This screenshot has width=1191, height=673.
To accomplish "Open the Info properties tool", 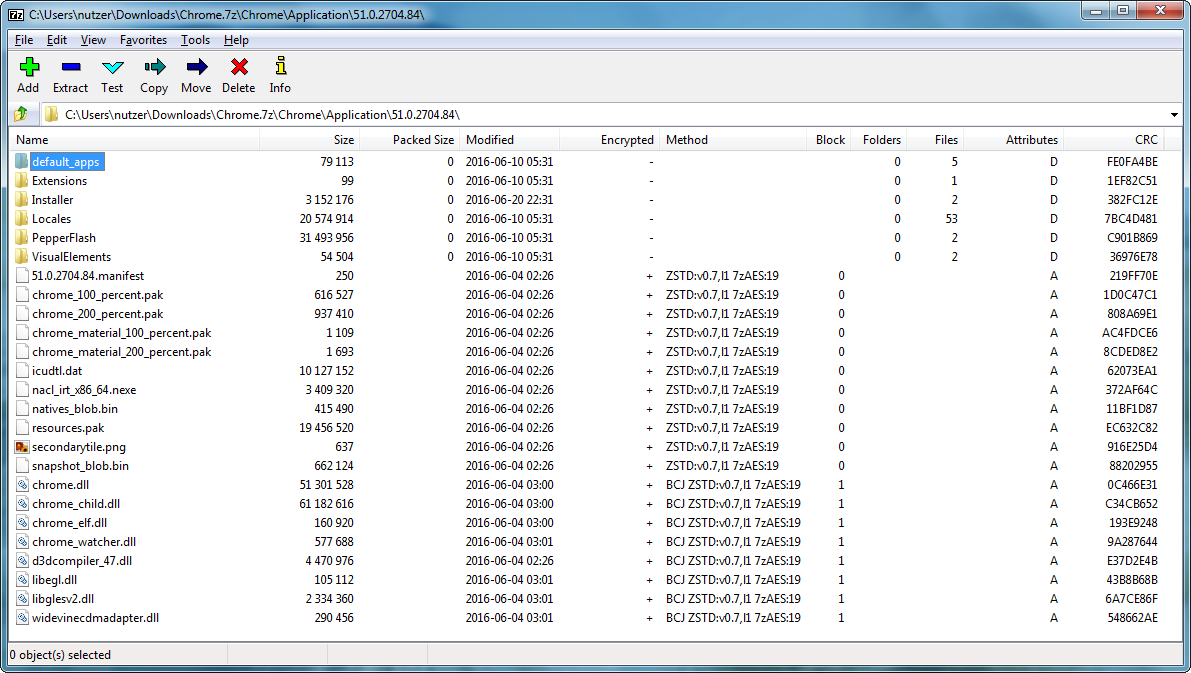I will [x=280, y=66].
